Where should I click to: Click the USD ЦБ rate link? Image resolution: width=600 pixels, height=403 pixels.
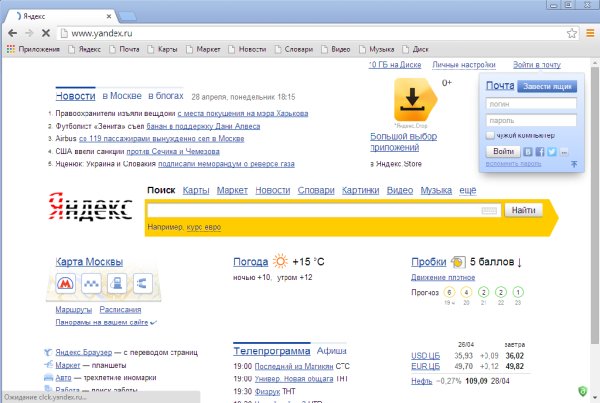tap(426, 356)
